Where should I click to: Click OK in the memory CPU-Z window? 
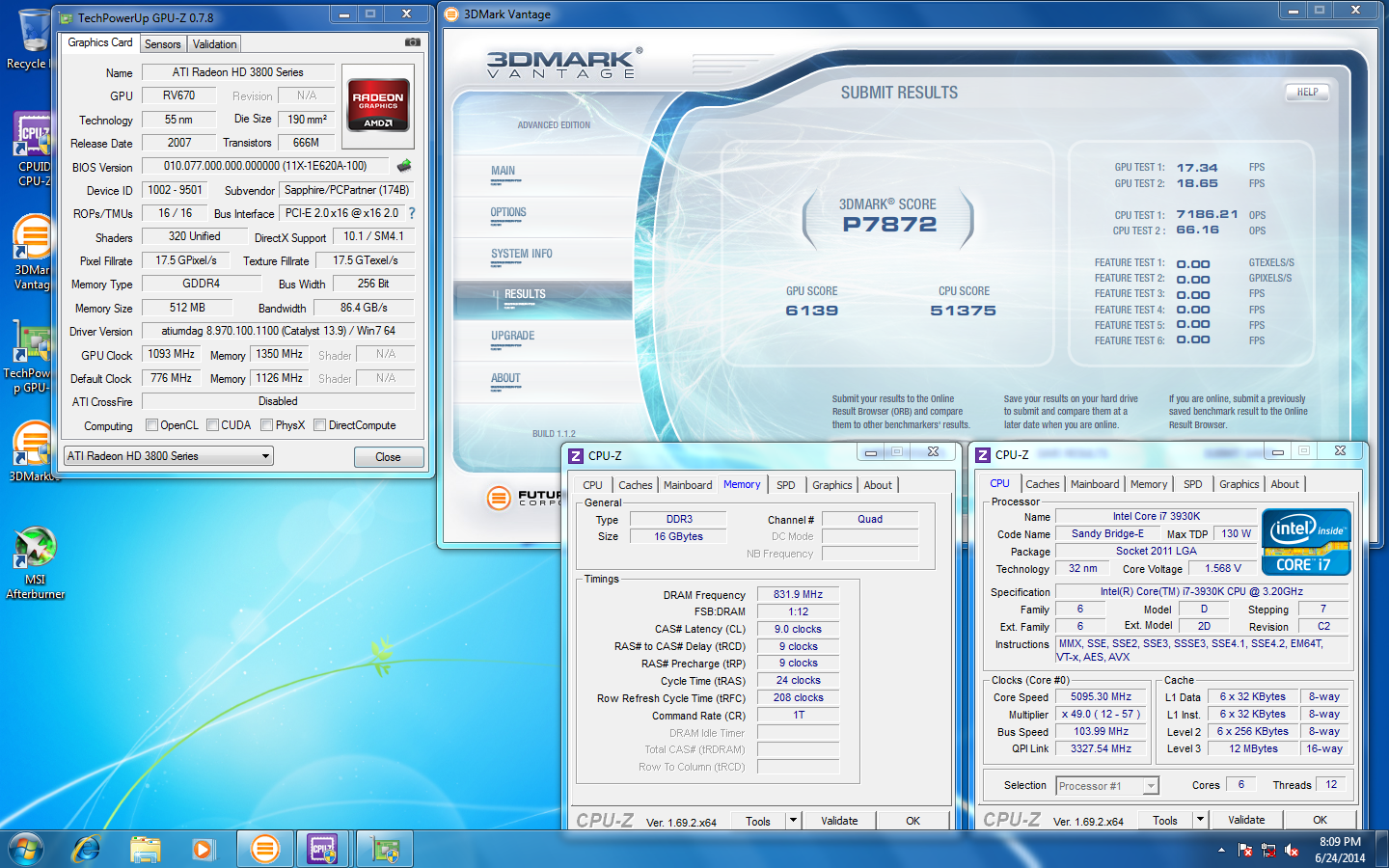pyautogui.click(x=912, y=821)
